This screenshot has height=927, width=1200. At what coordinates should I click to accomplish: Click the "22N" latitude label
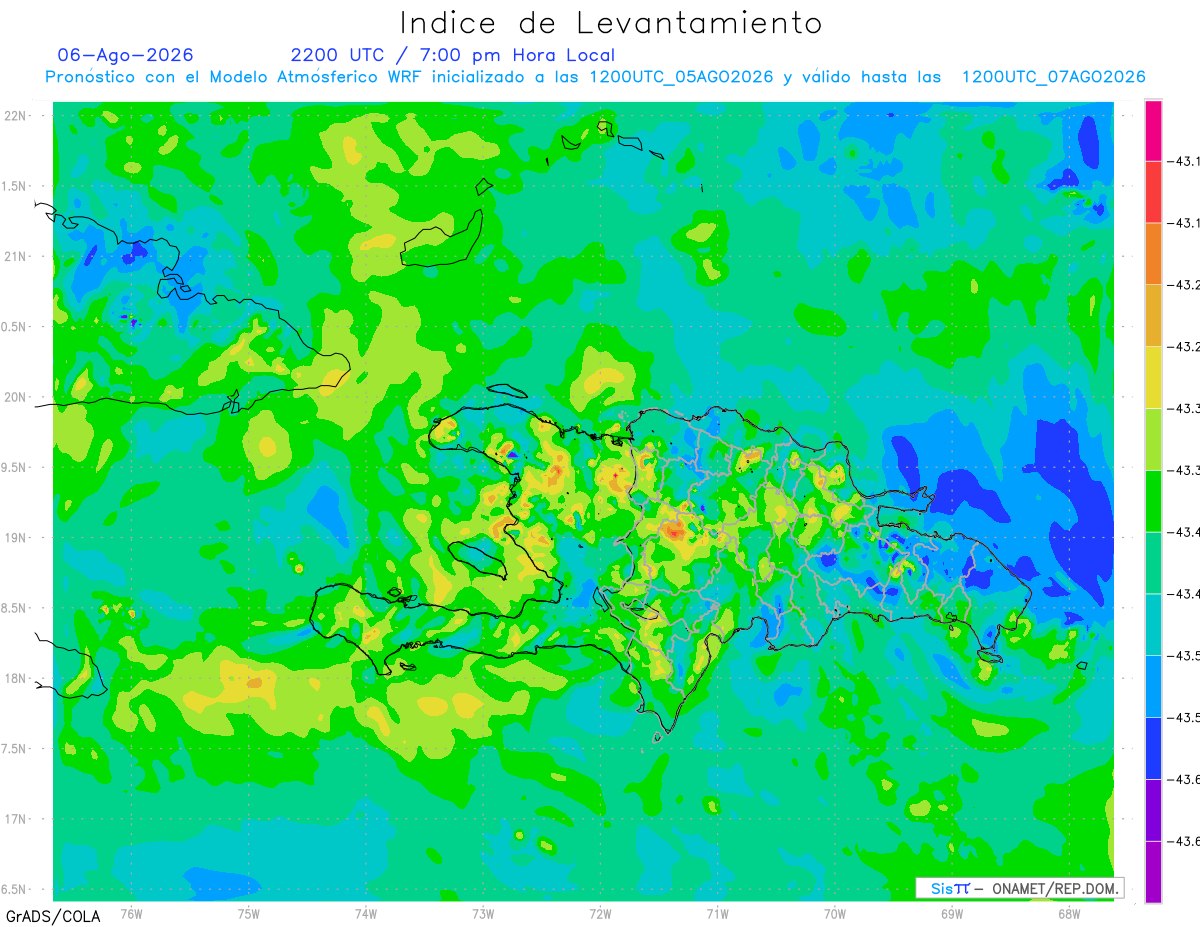coord(17,116)
